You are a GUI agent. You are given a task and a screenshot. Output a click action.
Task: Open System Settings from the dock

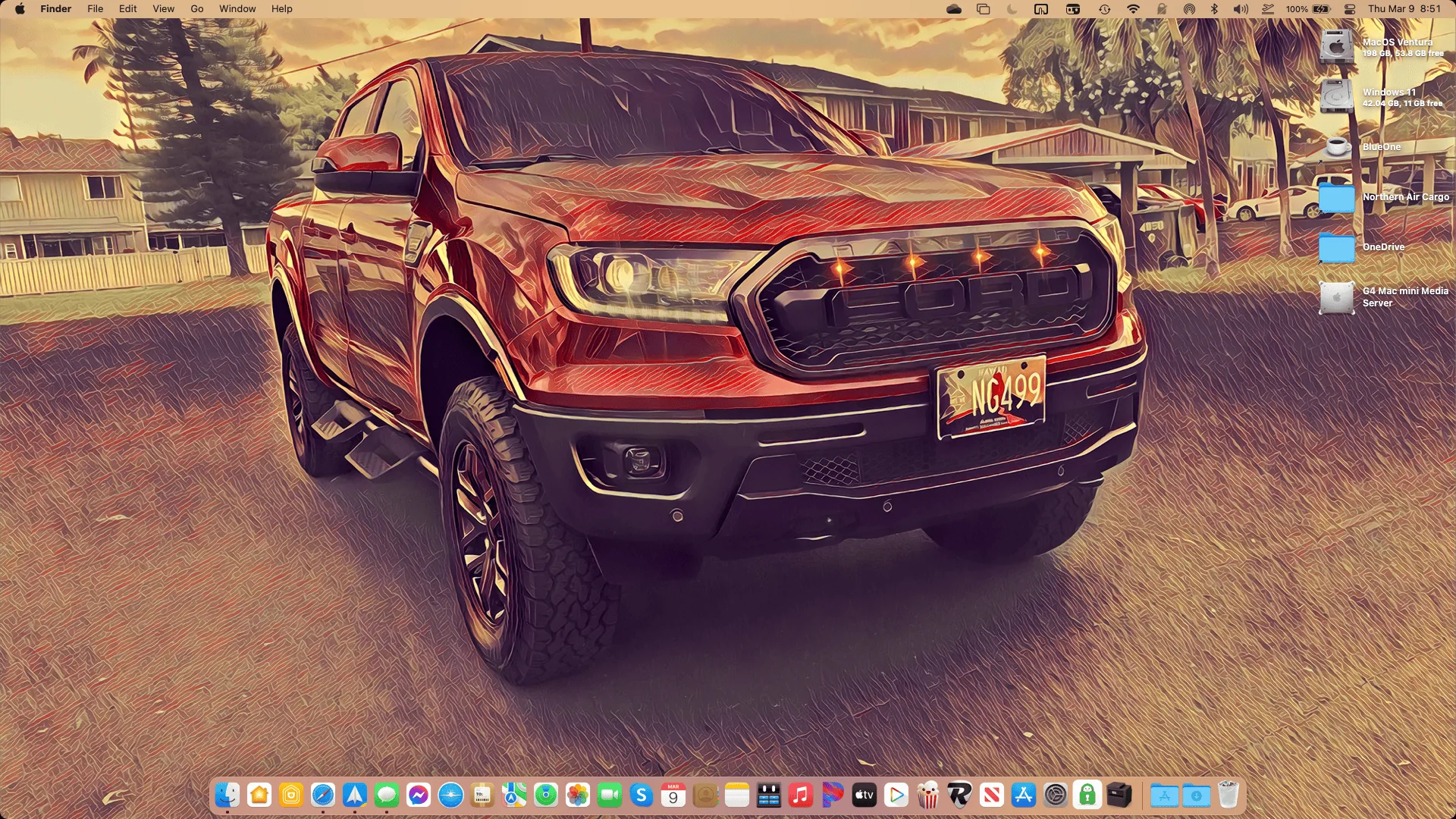click(1056, 795)
